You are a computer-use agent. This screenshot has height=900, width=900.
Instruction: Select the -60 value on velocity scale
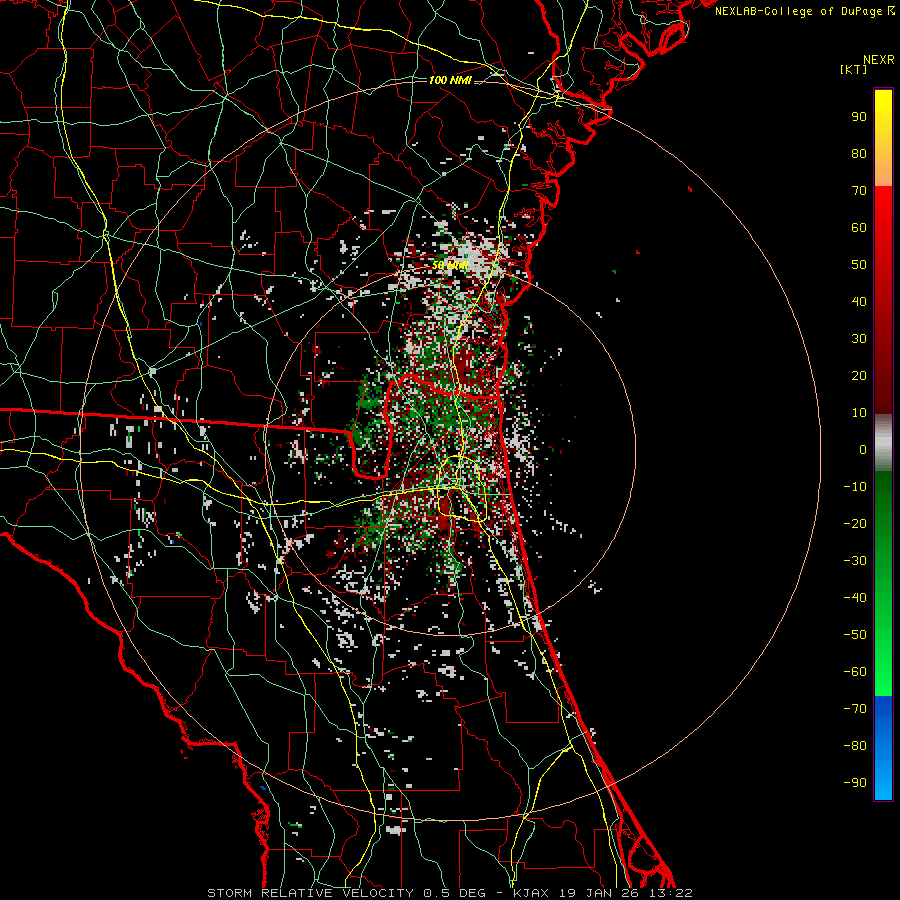855,672
